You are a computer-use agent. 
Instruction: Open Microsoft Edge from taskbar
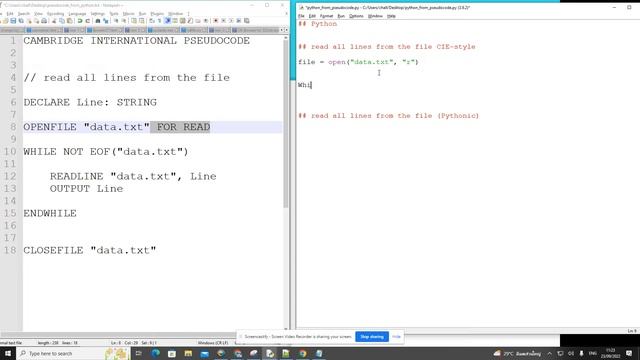click(156, 353)
